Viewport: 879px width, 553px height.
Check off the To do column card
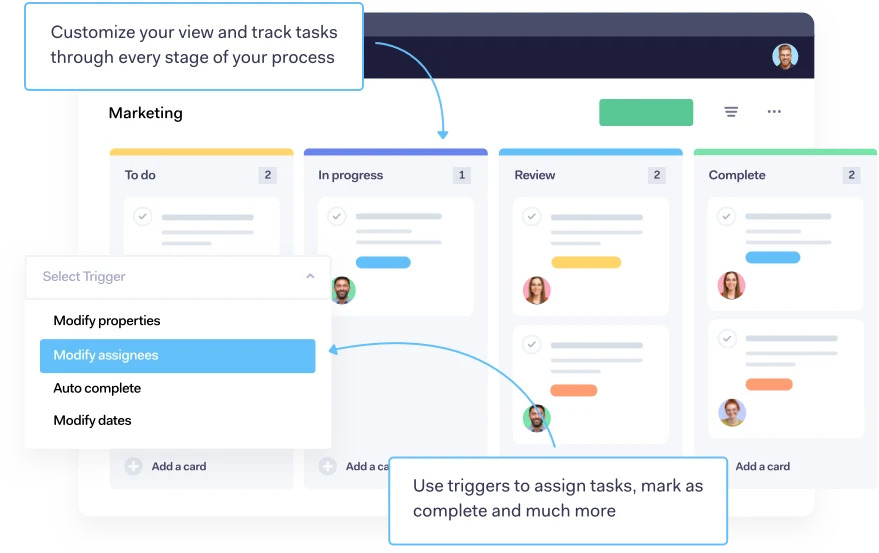click(x=142, y=216)
